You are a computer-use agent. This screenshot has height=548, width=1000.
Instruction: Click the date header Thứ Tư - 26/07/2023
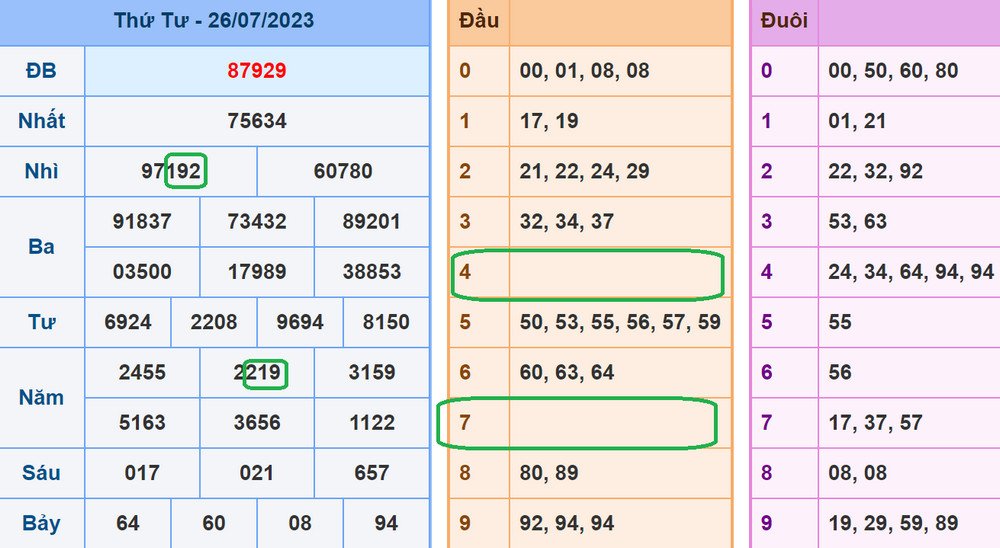click(214, 20)
